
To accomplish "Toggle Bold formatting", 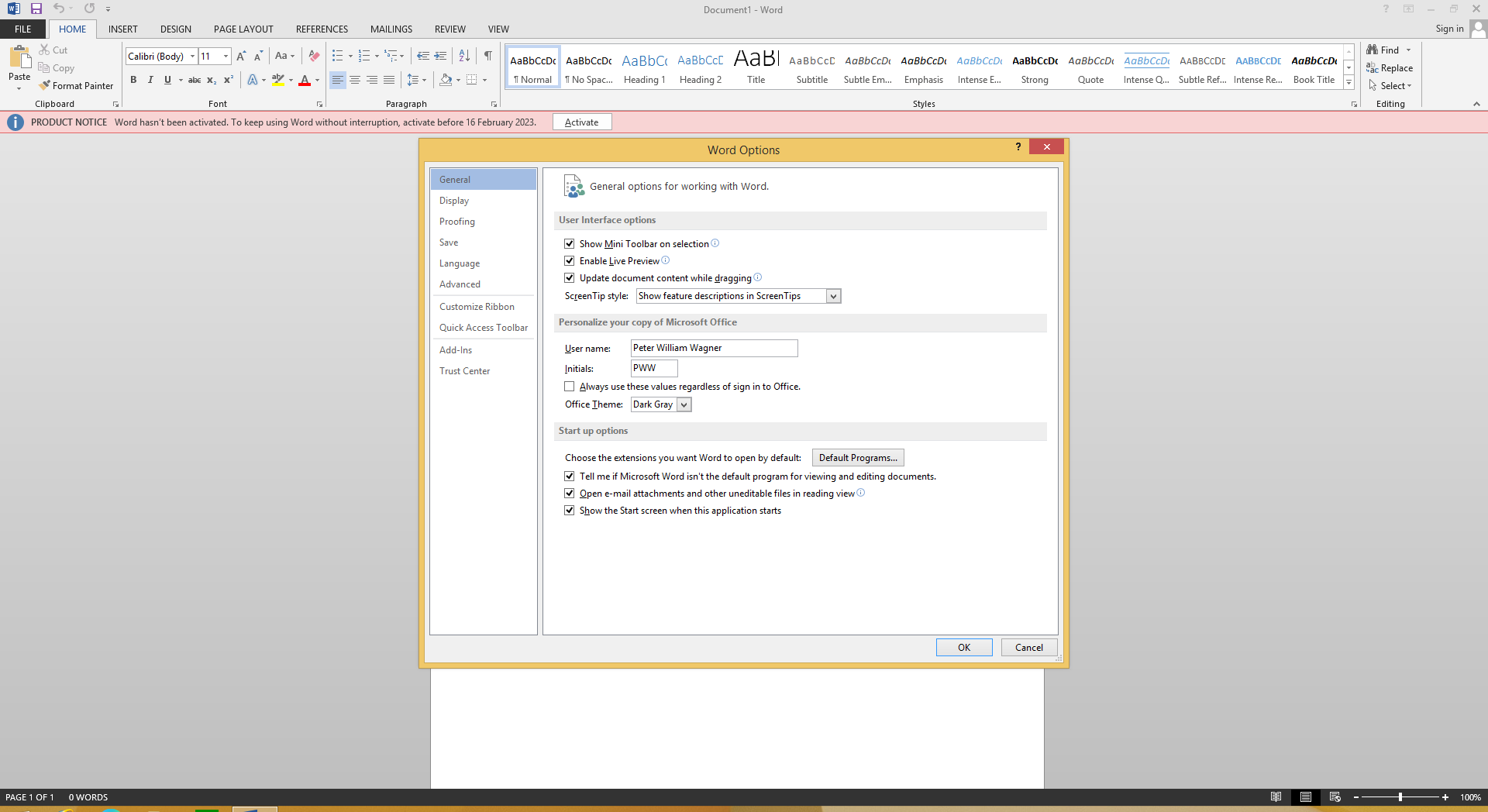I will click(x=133, y=80).
